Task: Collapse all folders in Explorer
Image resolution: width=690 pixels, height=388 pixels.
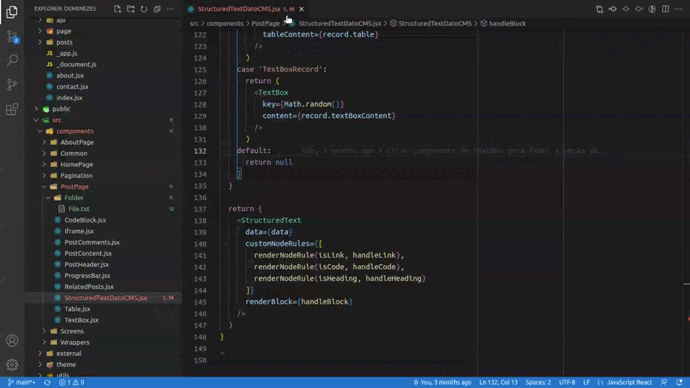Action: 157,9
